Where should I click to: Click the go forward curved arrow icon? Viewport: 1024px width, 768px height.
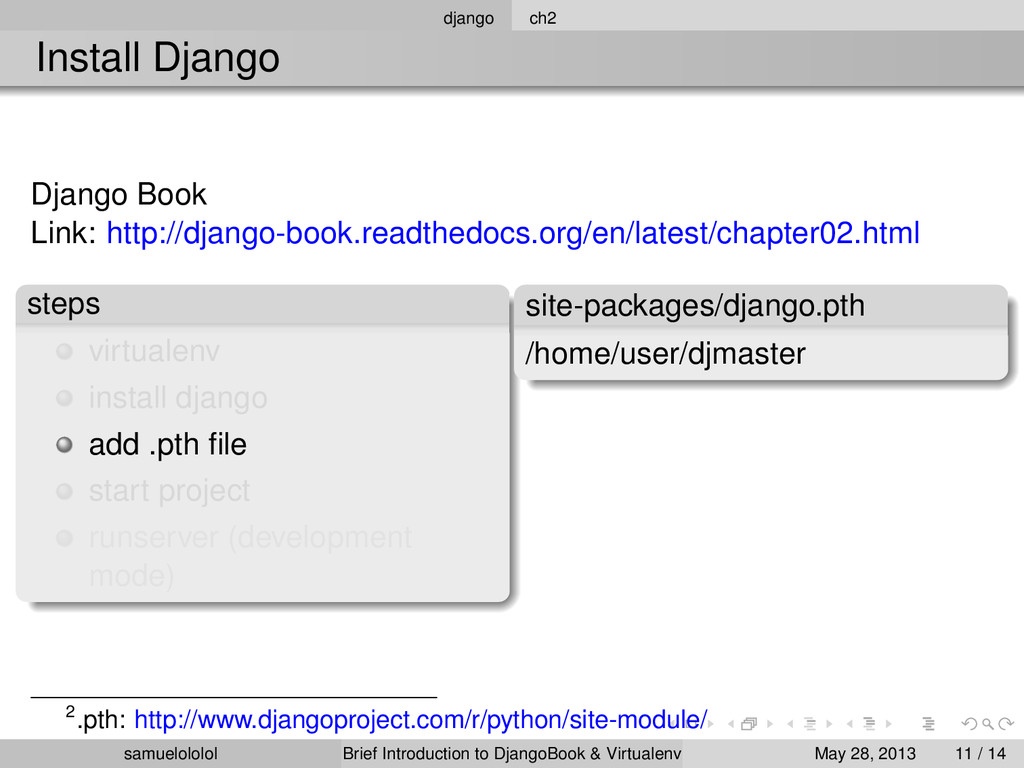[1006, 724]
